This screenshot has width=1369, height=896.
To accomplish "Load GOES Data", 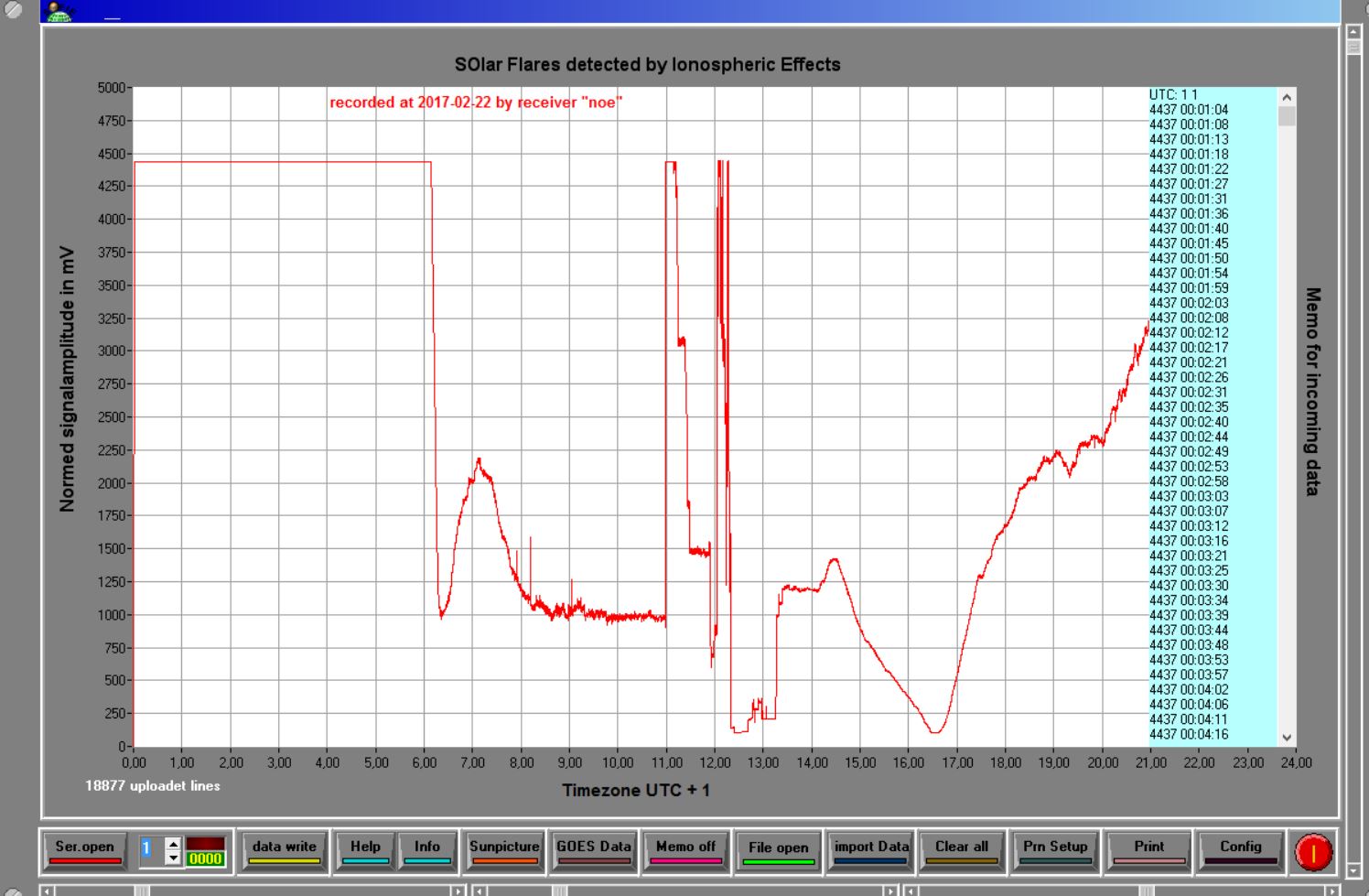I will pyautogui.click(x=594, y=850).
